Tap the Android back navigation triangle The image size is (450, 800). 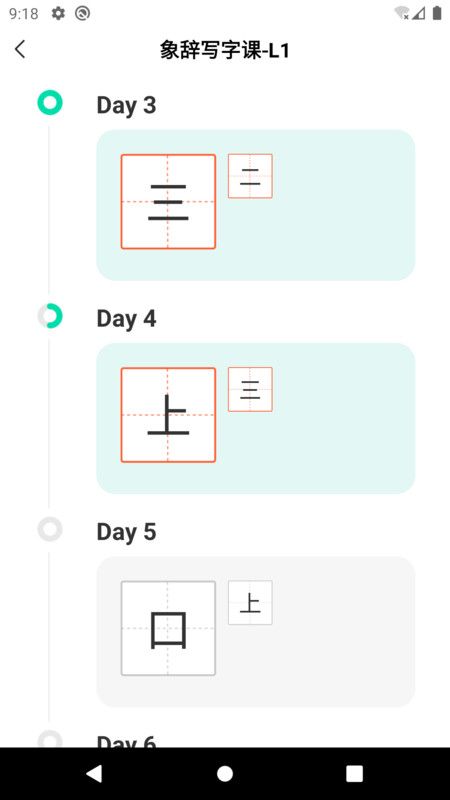tap(94, 773)
